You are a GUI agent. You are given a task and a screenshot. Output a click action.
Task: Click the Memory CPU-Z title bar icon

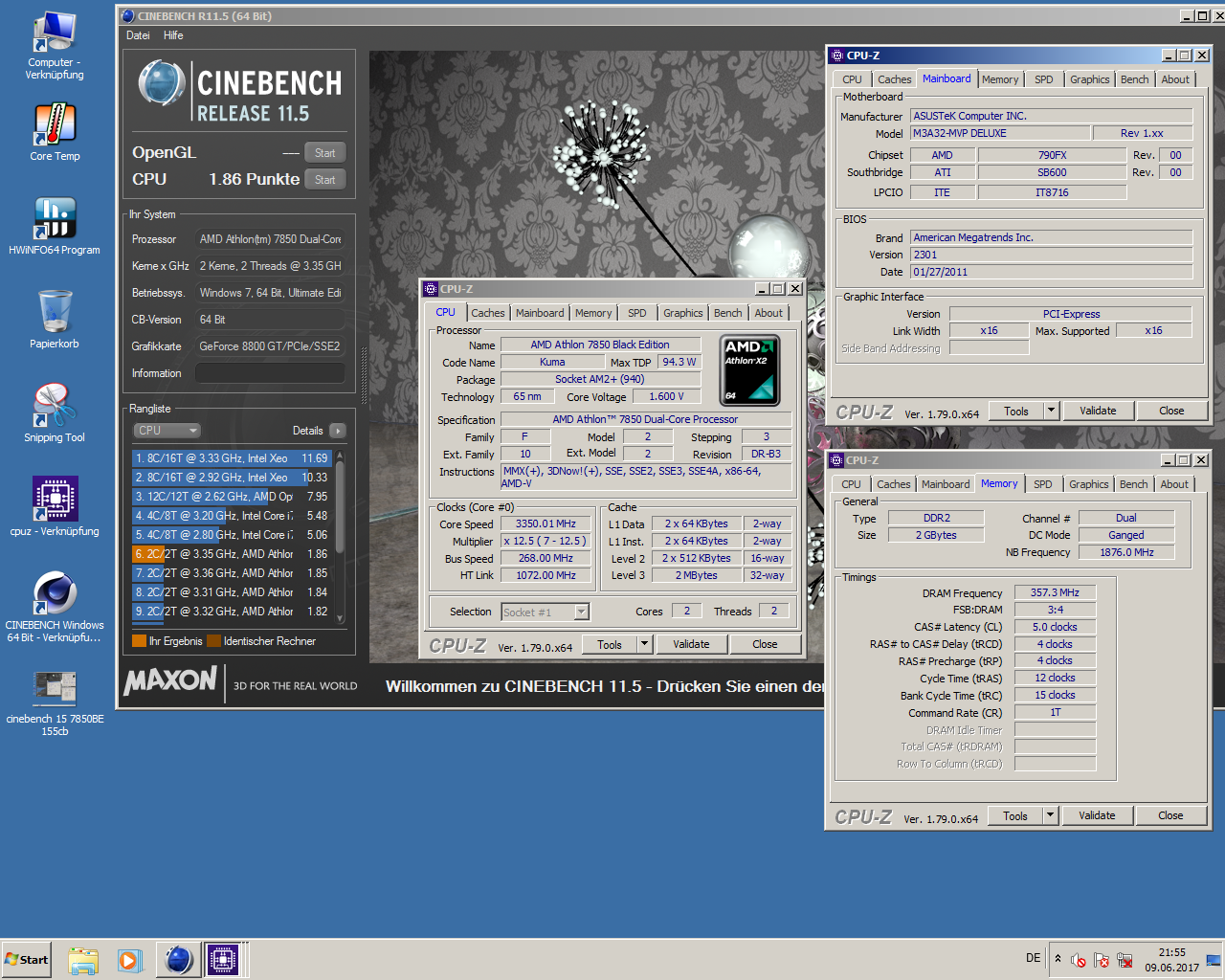(x=836, y=460)
